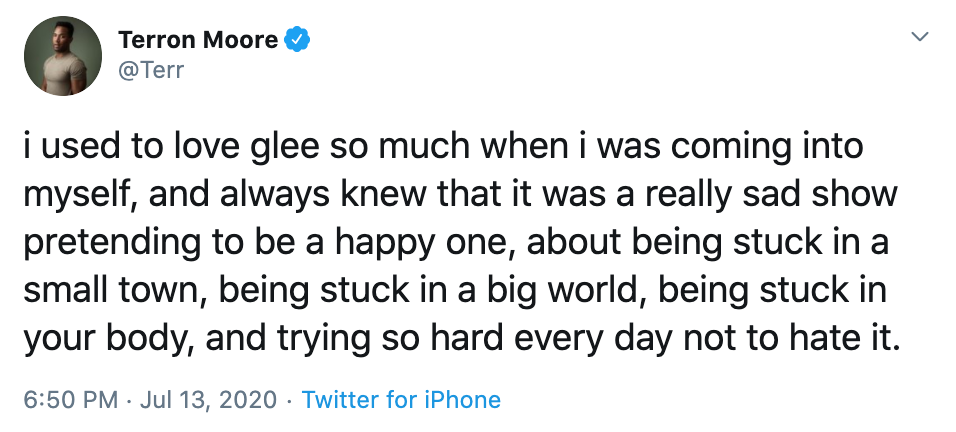Image resolution: width=956 pixels, height=432 pixels.
Task: Click the word "glee" in the tweet
Action: click(x=282, y=149)
